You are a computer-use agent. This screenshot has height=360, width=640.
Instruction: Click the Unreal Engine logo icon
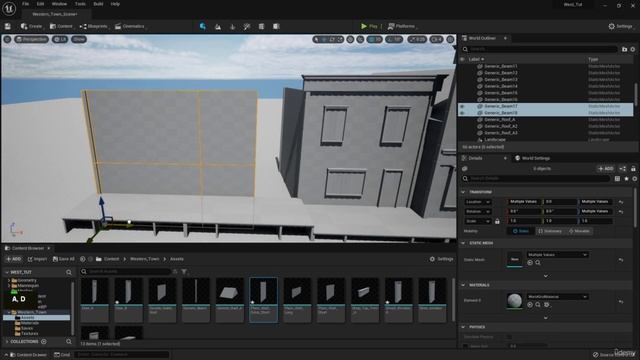[9, 9]
